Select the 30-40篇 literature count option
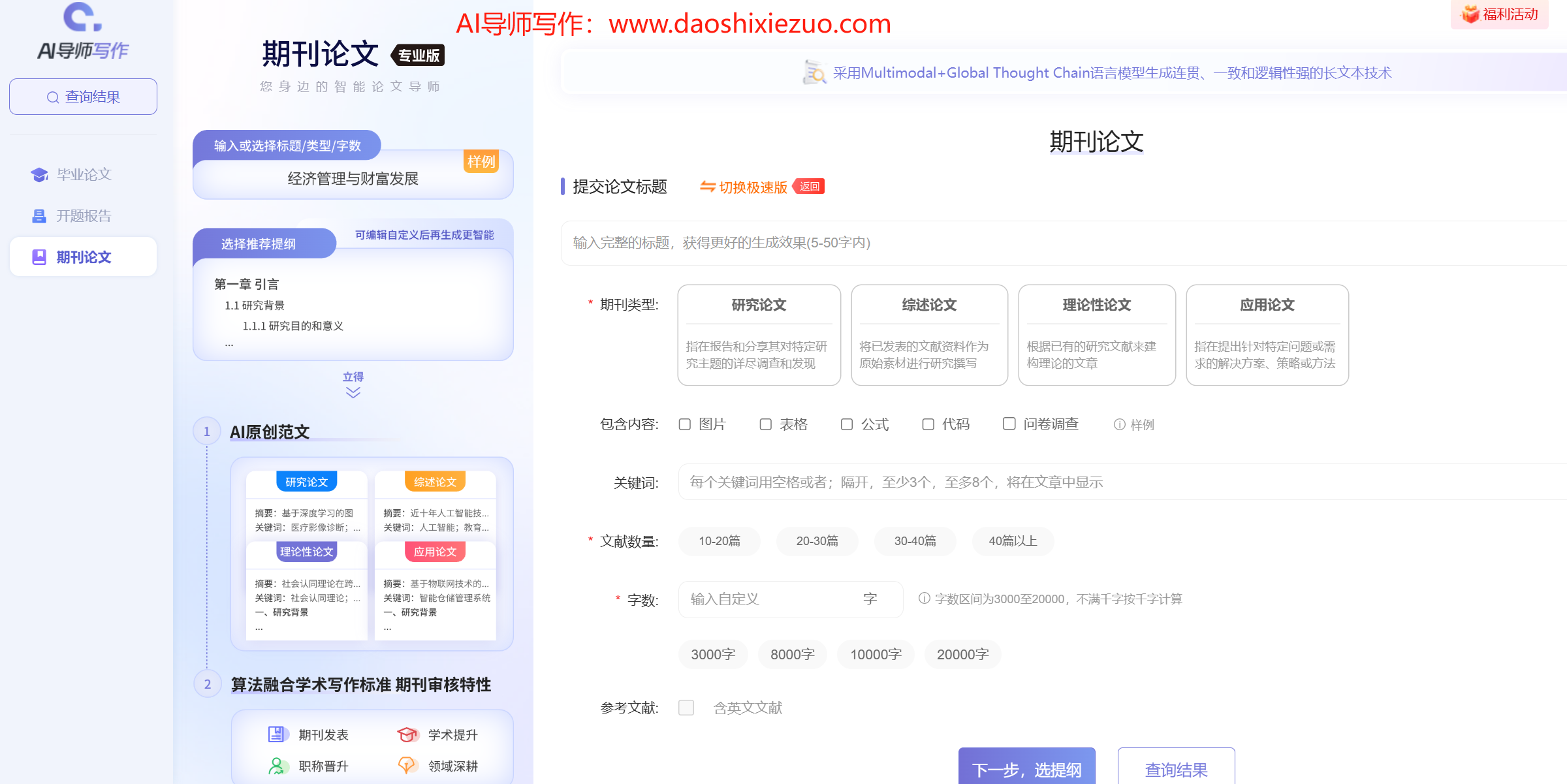This screenshot has height=784, width=1567. (x=915, y=541)
